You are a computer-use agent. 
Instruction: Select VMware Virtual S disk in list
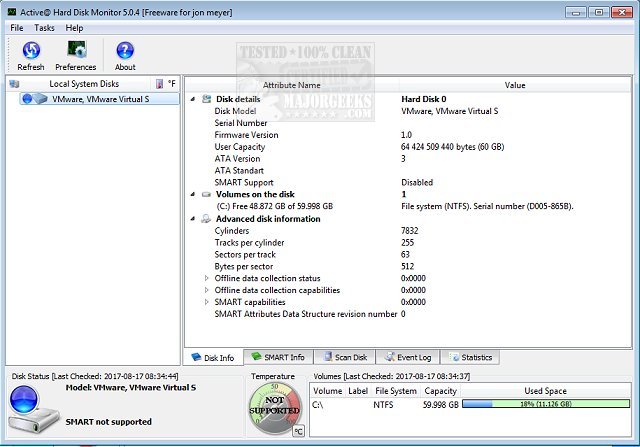tap(99, 99)
